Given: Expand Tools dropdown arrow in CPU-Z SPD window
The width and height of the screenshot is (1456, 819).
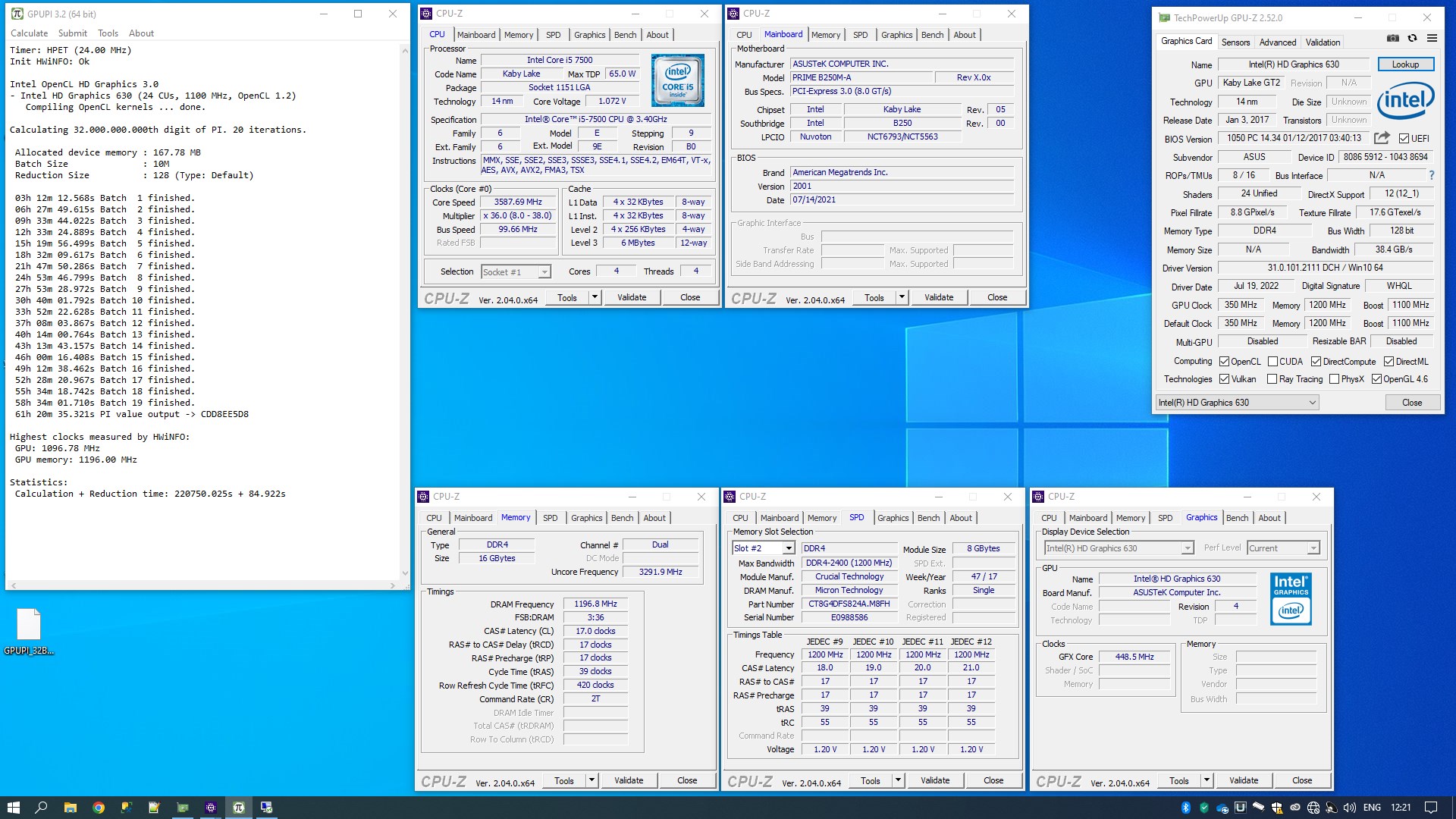Looking at the screenshot, I should [x=898, y=780].
